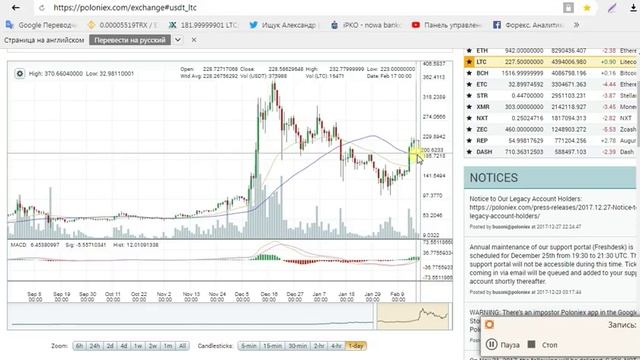This screenshot has height=360, width=640.
Task: Select the BCH market row
Action: pyautogui.click(x=550, y=73)
